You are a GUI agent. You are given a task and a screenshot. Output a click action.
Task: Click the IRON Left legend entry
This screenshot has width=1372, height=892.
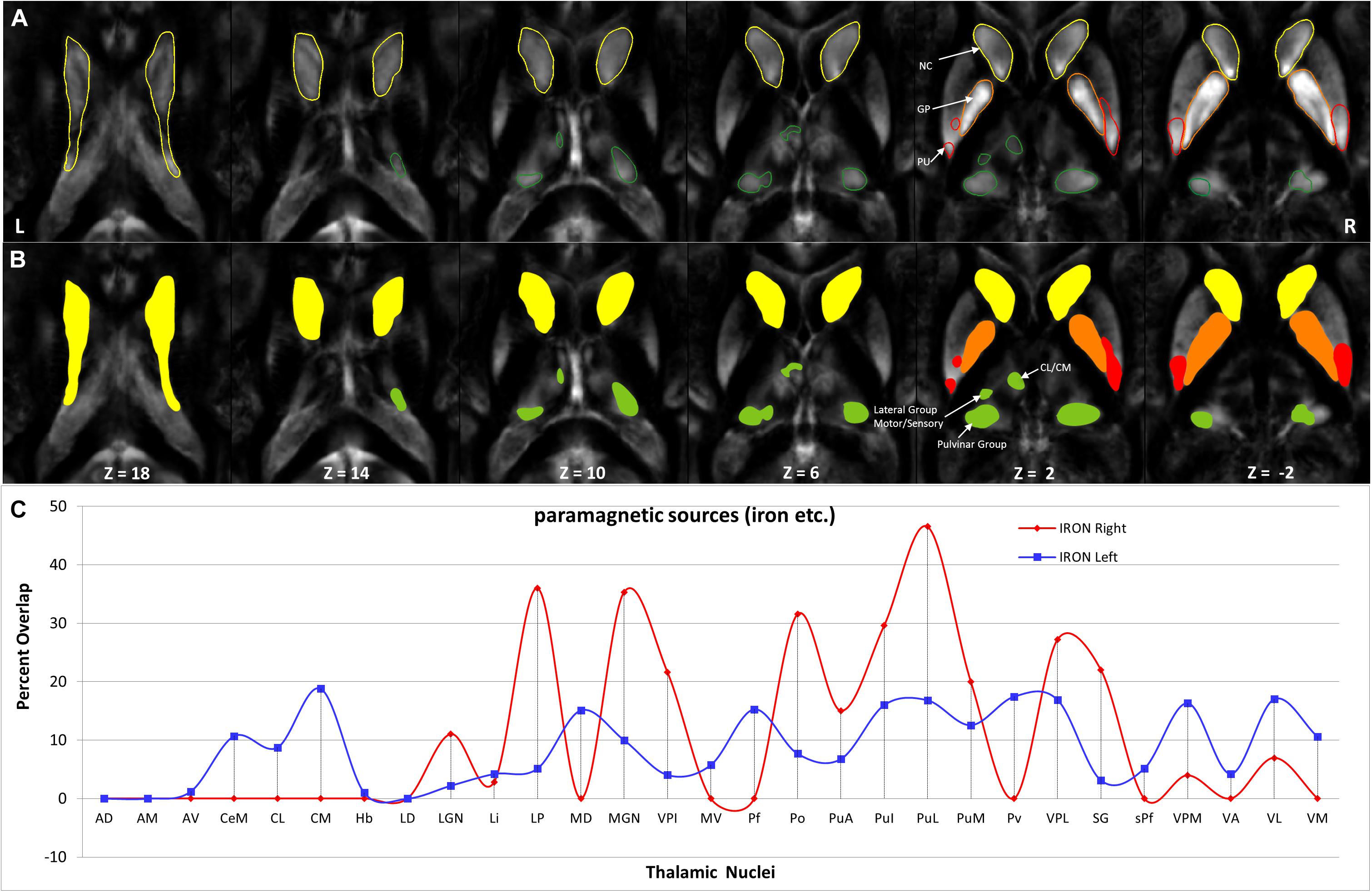pos(1068,557)
